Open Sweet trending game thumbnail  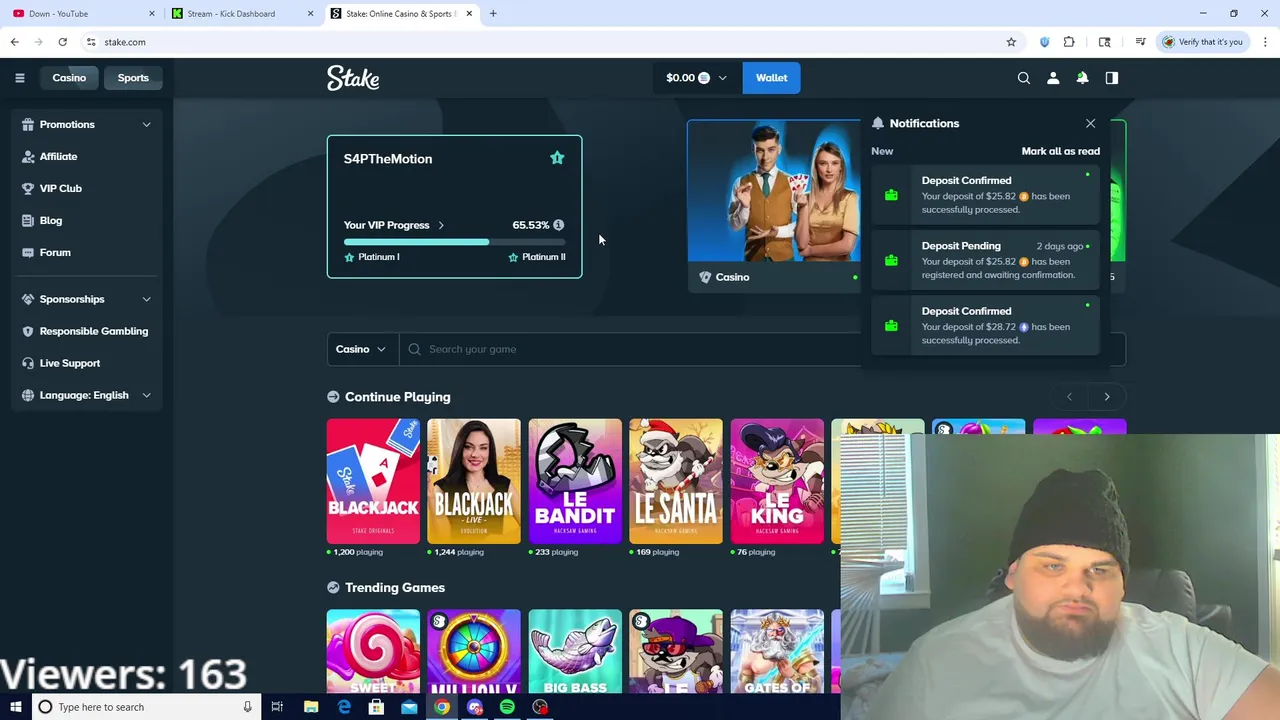373,652
